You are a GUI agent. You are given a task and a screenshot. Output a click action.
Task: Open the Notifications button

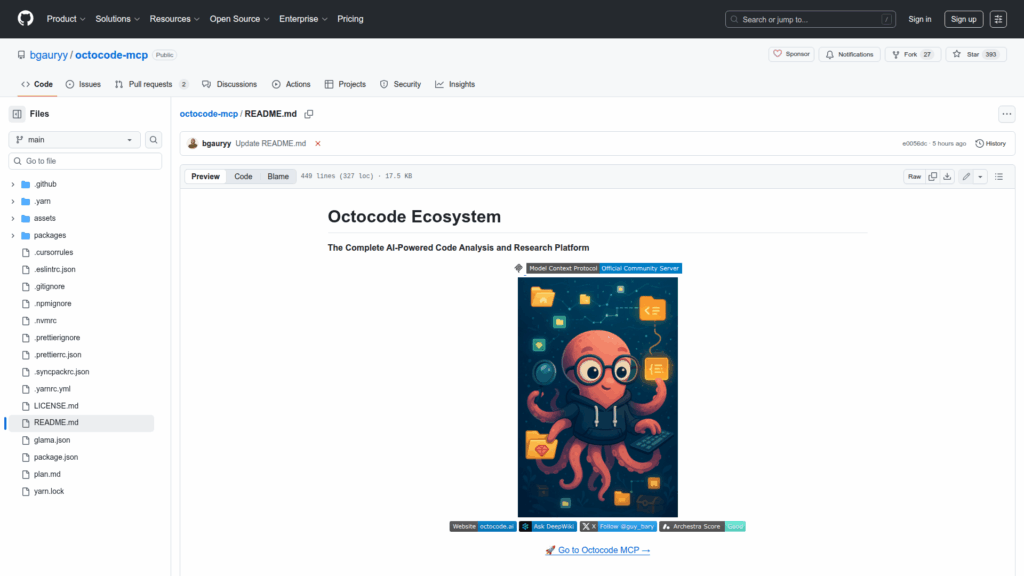point(850,54)
